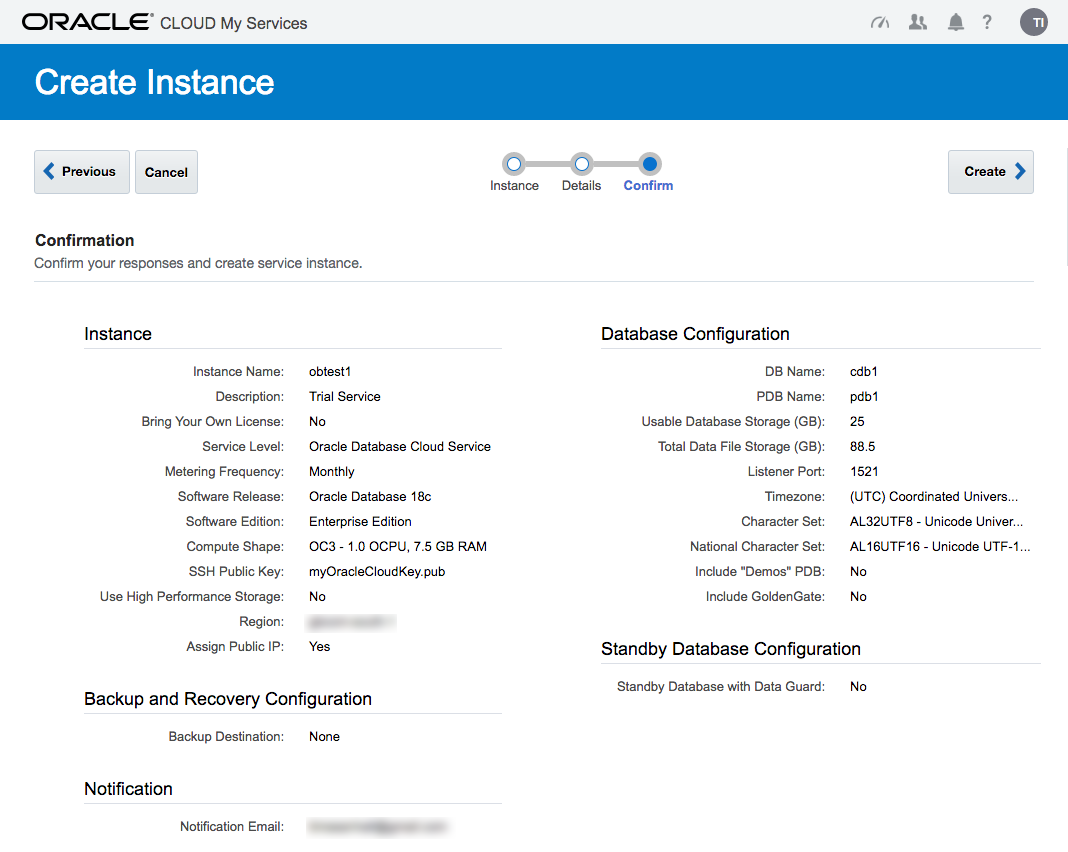
Task: Open the notifications bell icon
Action: (x=956, y=22)
